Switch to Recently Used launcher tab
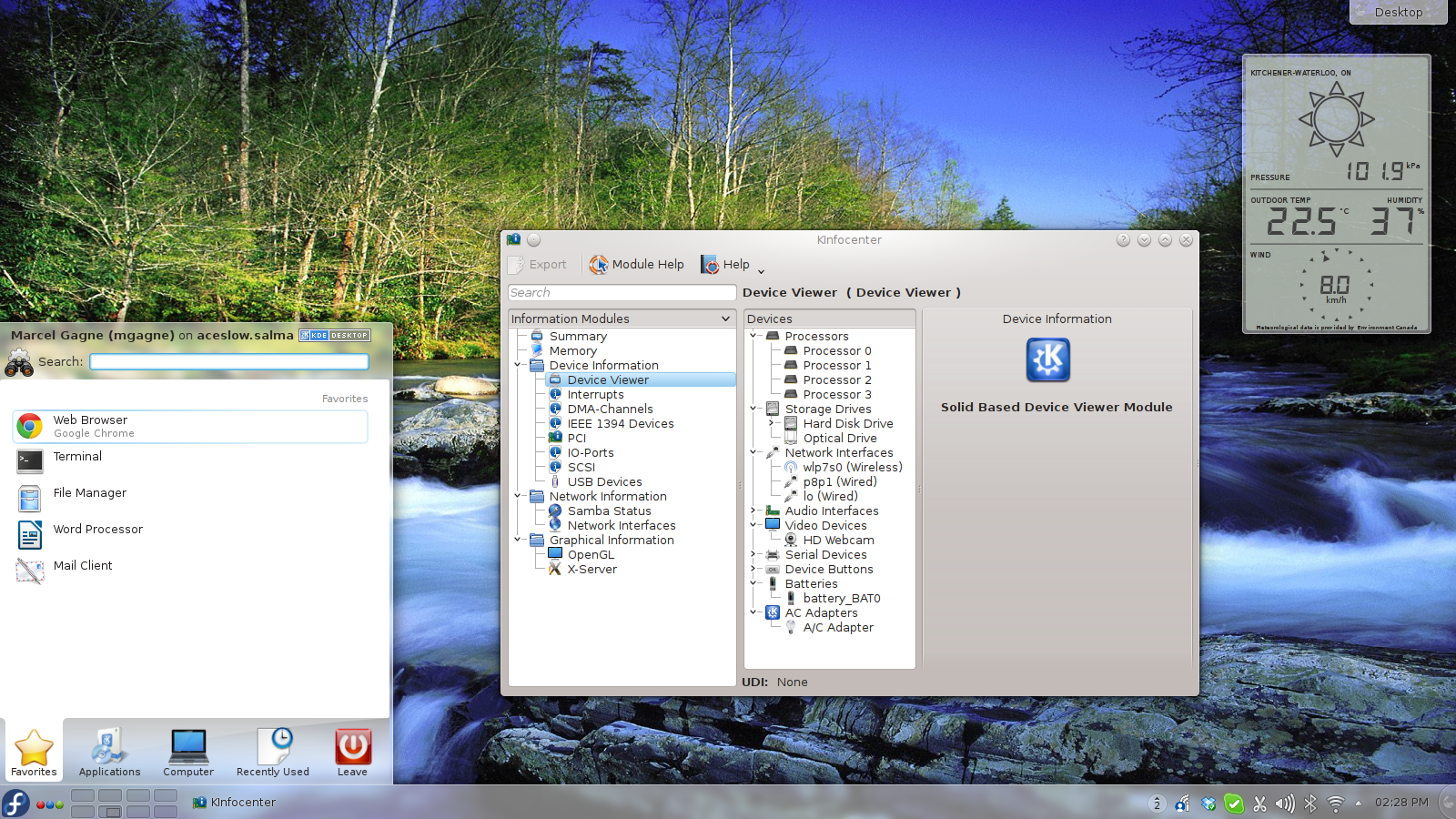Image resolution: width=1456 pixels, height=819 pixels. tap(273, 753)
